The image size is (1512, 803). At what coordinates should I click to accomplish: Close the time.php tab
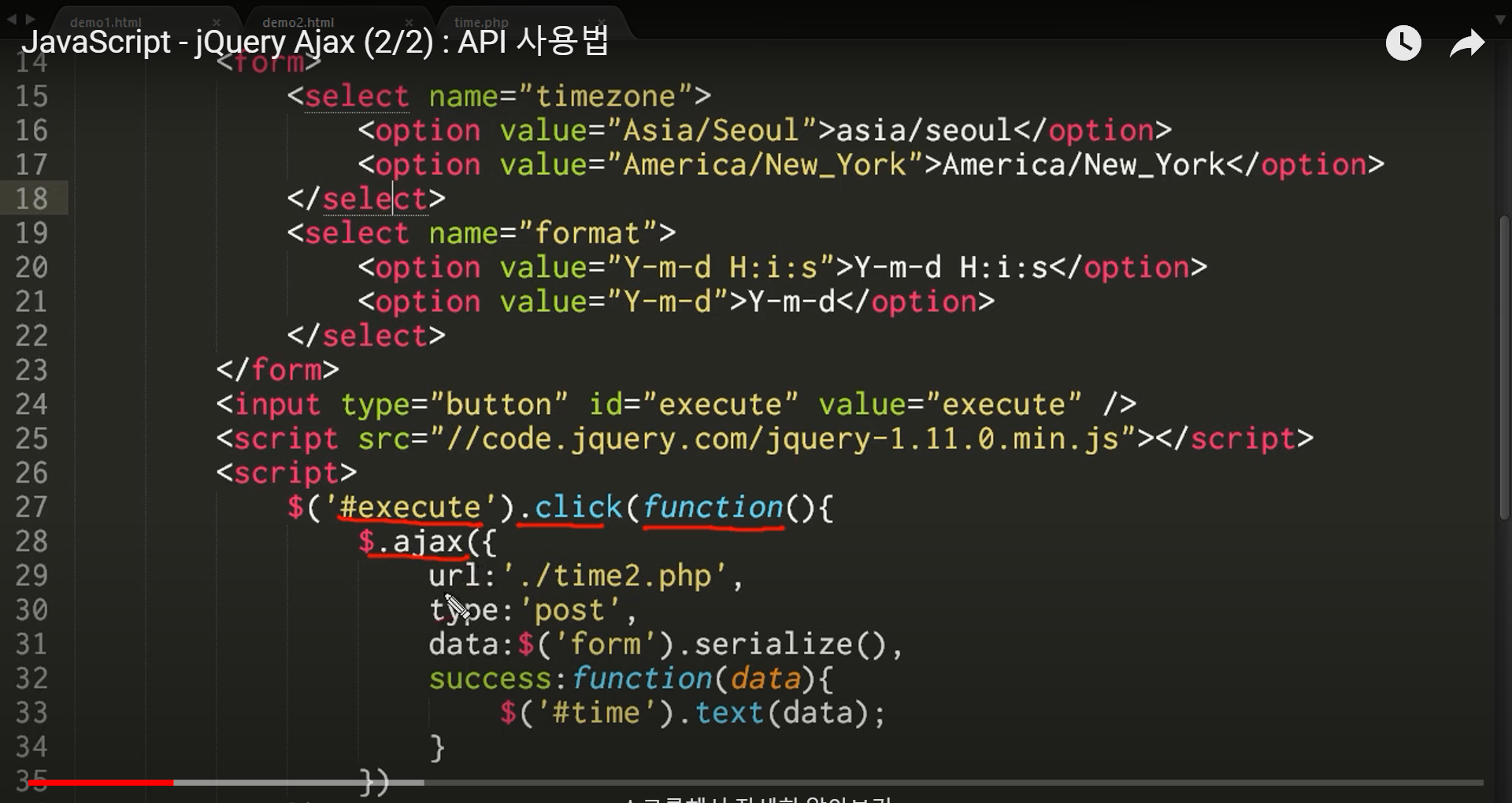[602, 22]
